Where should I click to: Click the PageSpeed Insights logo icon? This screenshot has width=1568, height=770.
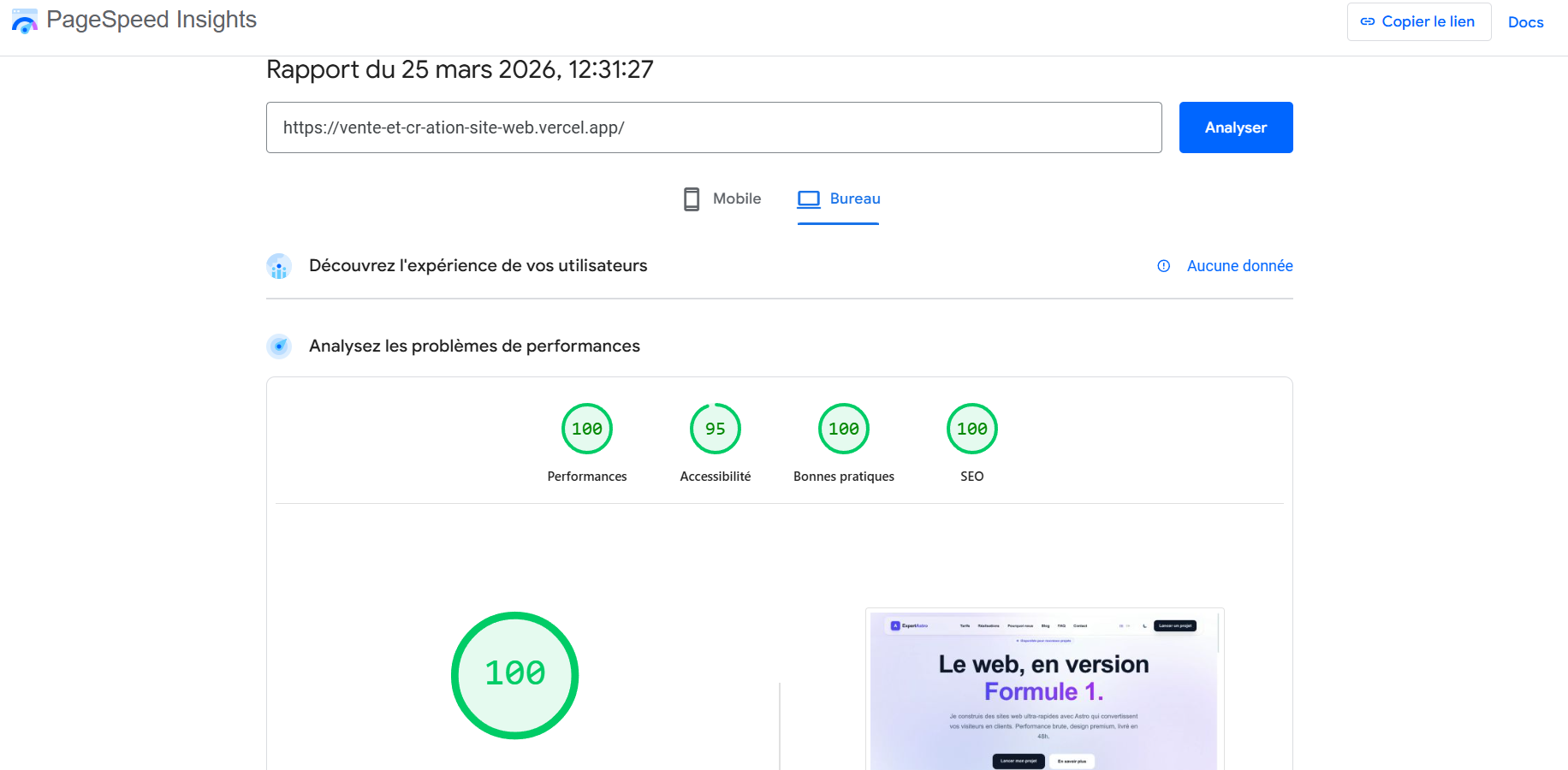[x=24, y=21]
